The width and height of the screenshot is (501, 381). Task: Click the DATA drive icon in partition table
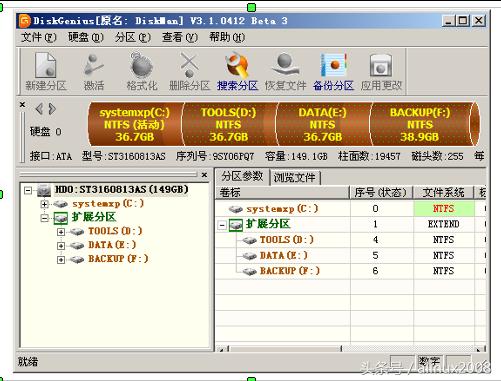(249, 256)
